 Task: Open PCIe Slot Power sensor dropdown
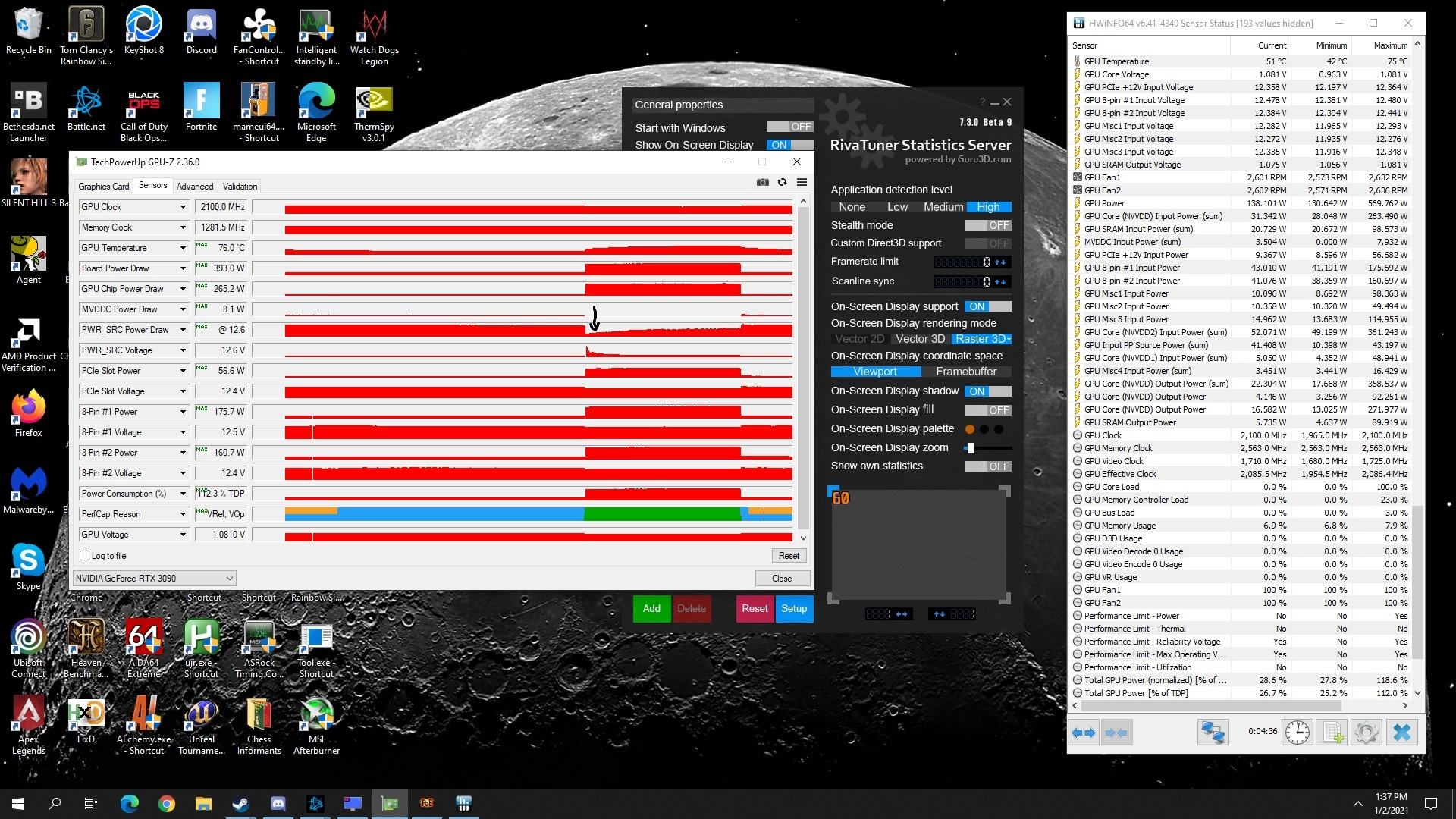183,371
